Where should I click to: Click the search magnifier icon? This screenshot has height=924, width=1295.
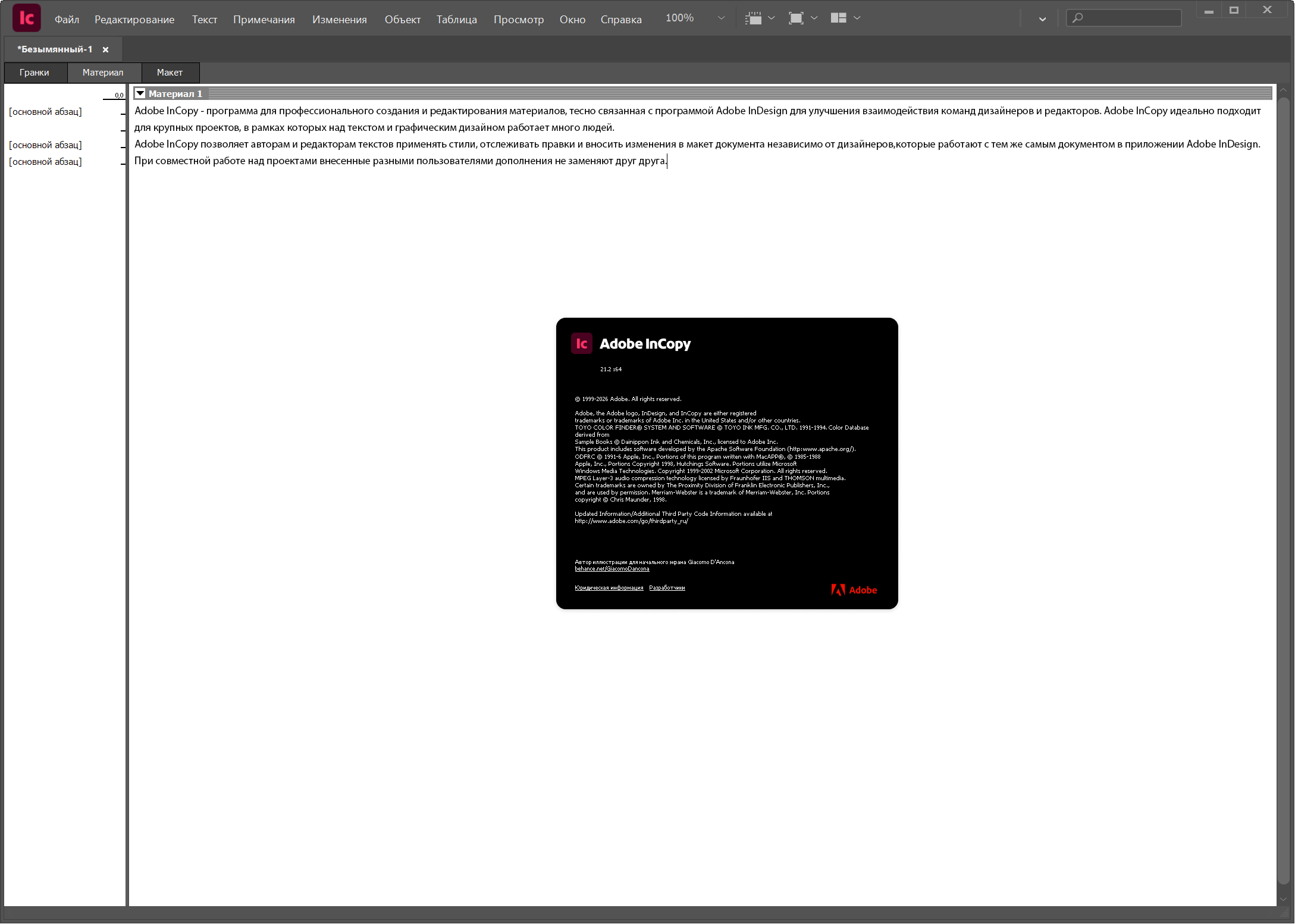pyautogui.click(x=1077, y=18)
